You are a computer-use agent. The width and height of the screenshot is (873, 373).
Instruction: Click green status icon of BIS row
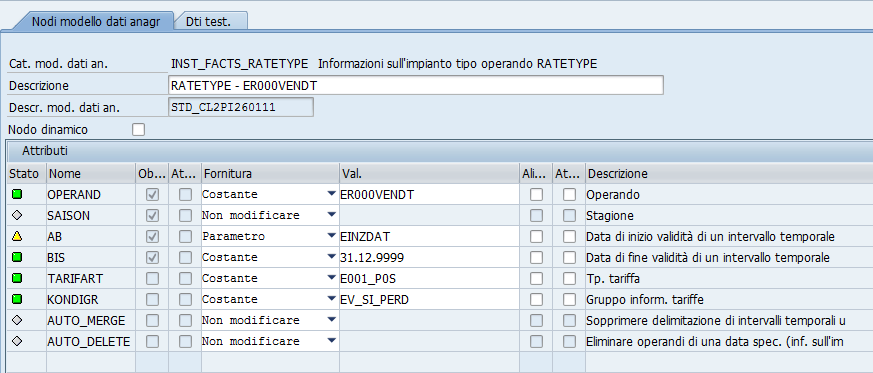click(x=17, y=258)
